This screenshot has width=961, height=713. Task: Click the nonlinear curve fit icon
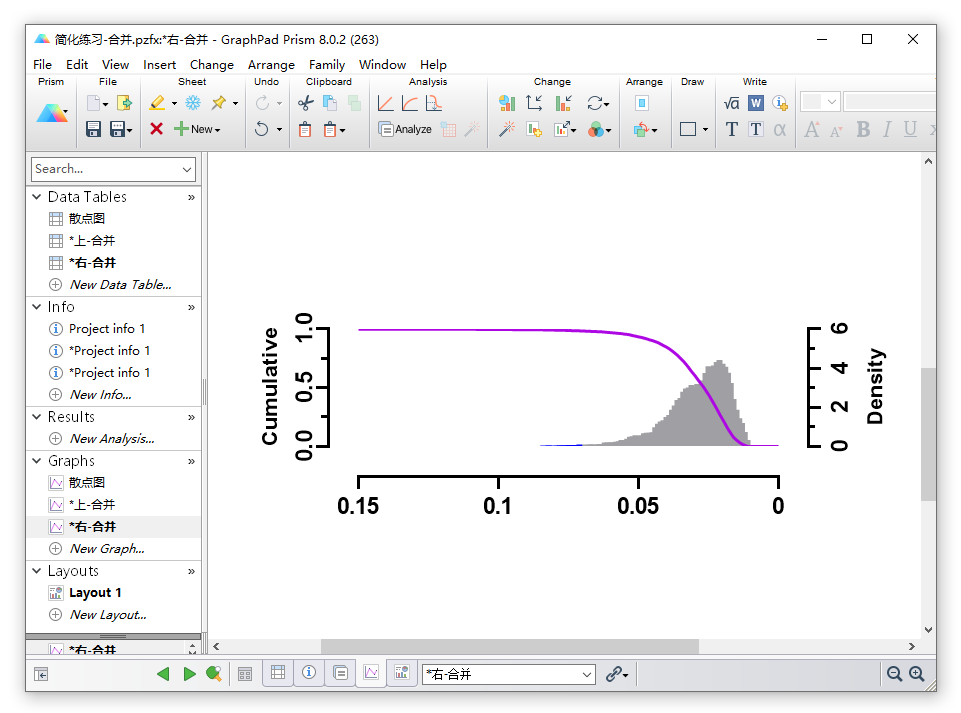[x=409, y=103]
